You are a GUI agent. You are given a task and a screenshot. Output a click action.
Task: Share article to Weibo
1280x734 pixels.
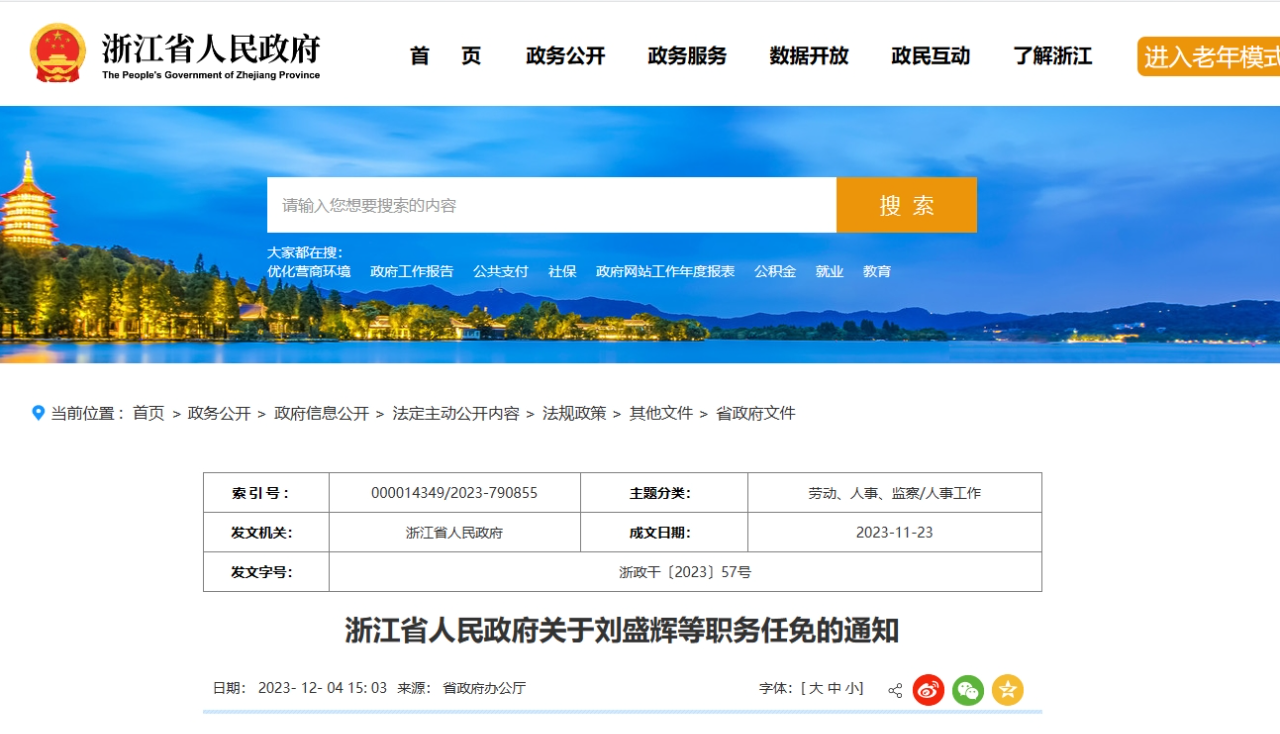[928, 690]
